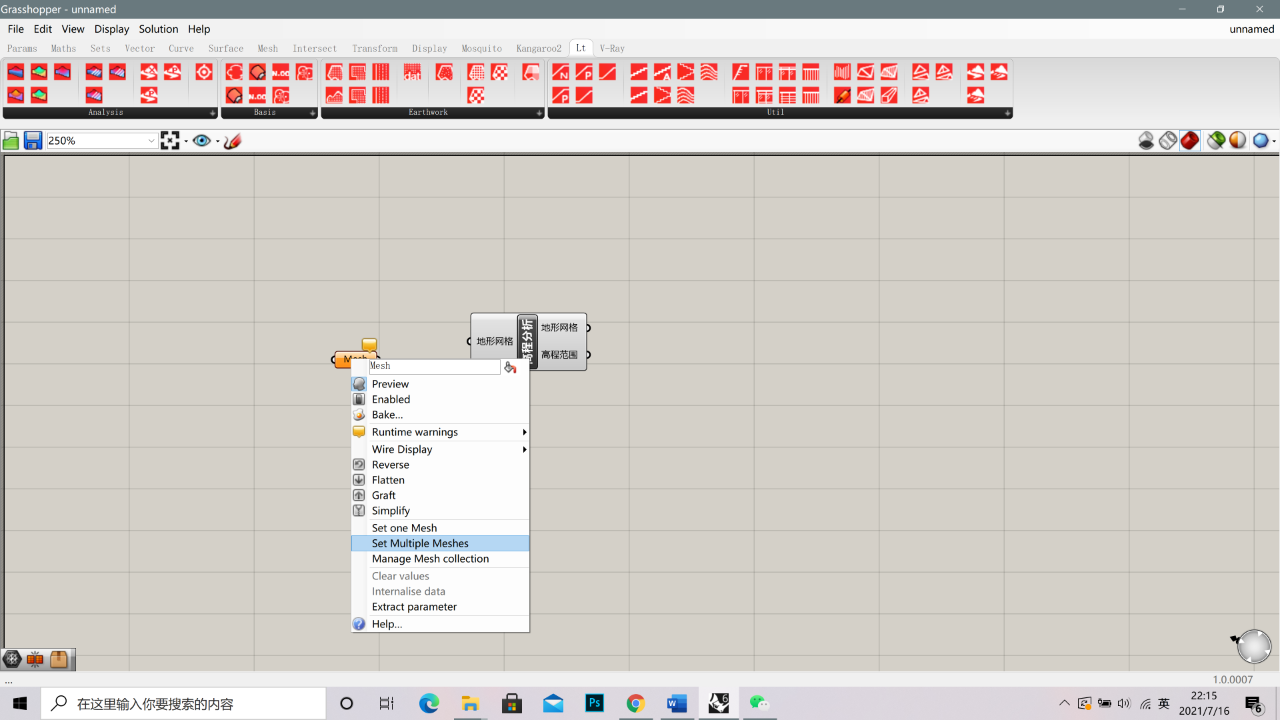Image resolution: width=1280 pixels, height=720 pixels.
Task: Open a file with the green folder icon
Action: coord(11,141)
